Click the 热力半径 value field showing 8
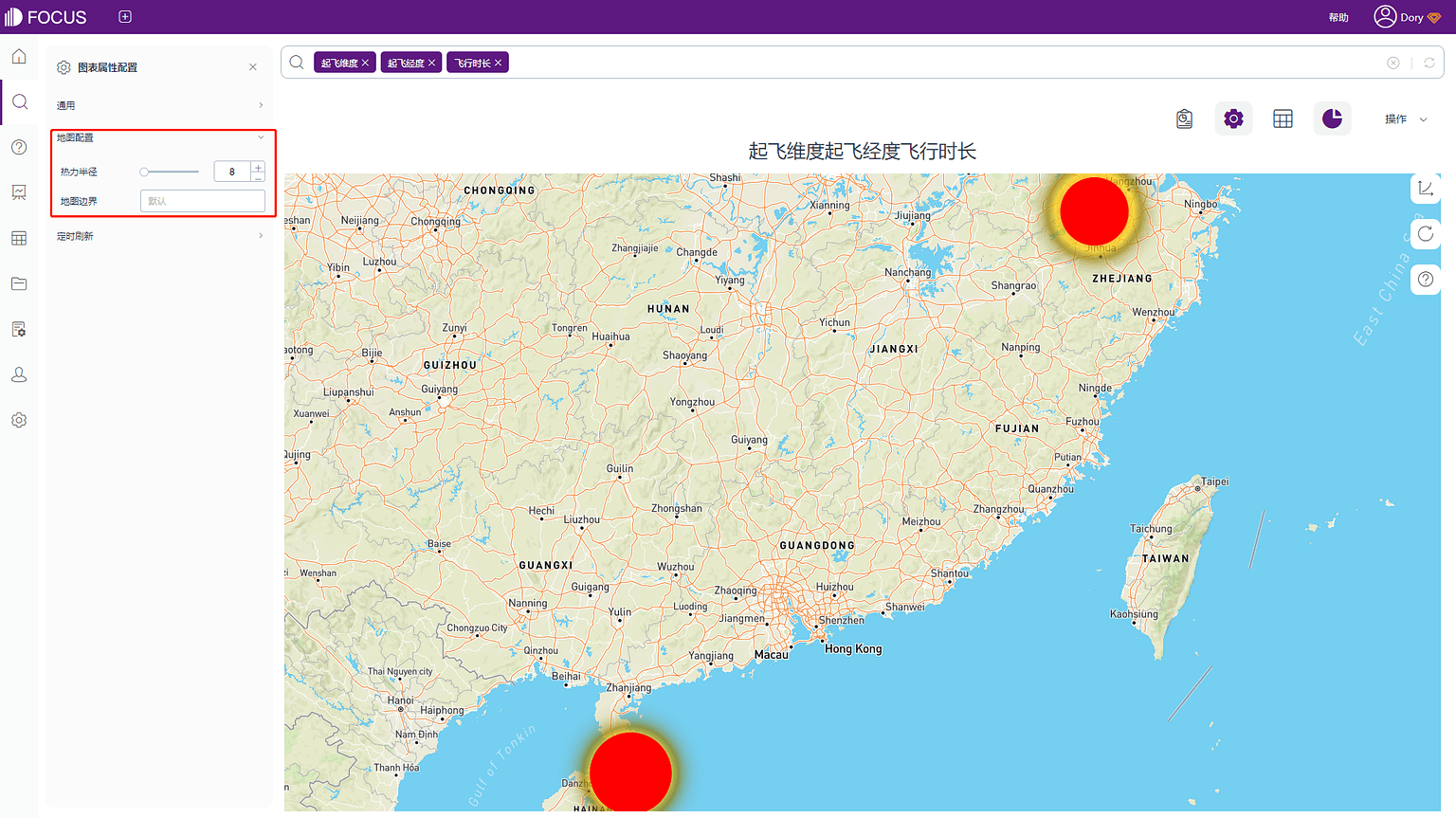The height and width of the screenshot is (818, 1456). 232,172
